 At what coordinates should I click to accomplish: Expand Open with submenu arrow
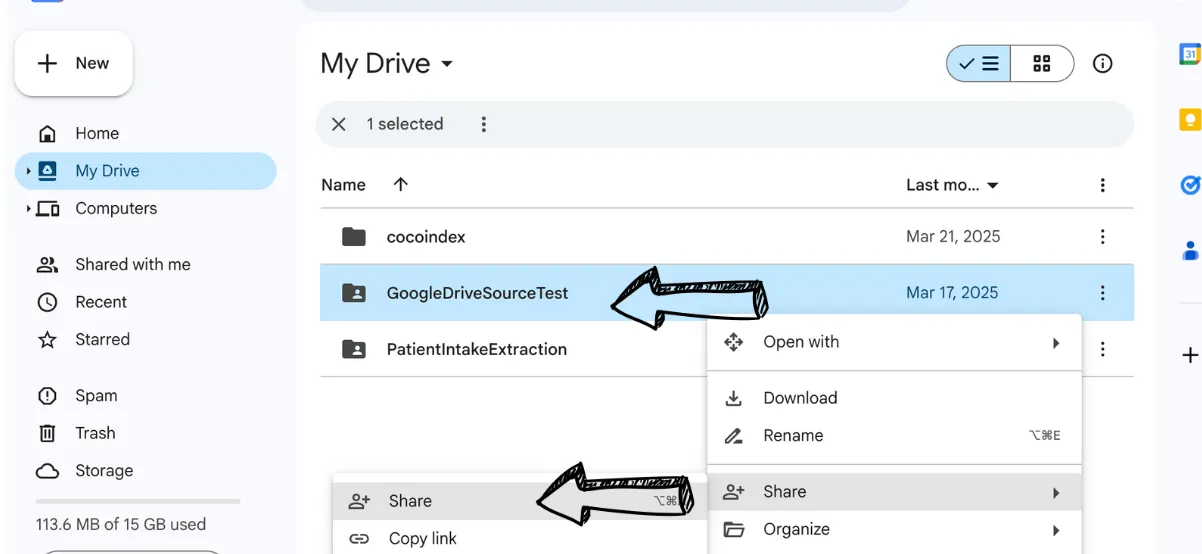pyautogui.click(x=1056, y=343)
